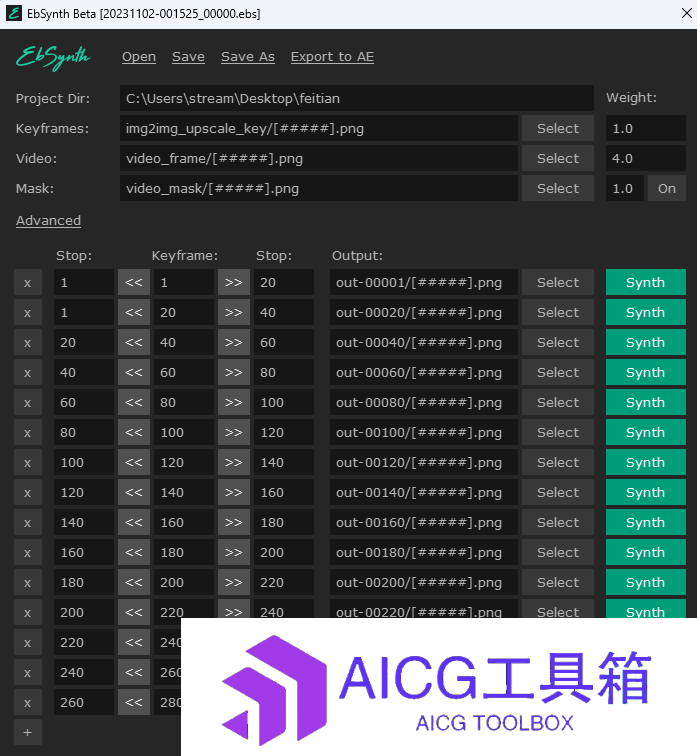Choose output folder for out-00020 via Select
The height and width of the screenshot is (756, 697).
coord(558,312)
